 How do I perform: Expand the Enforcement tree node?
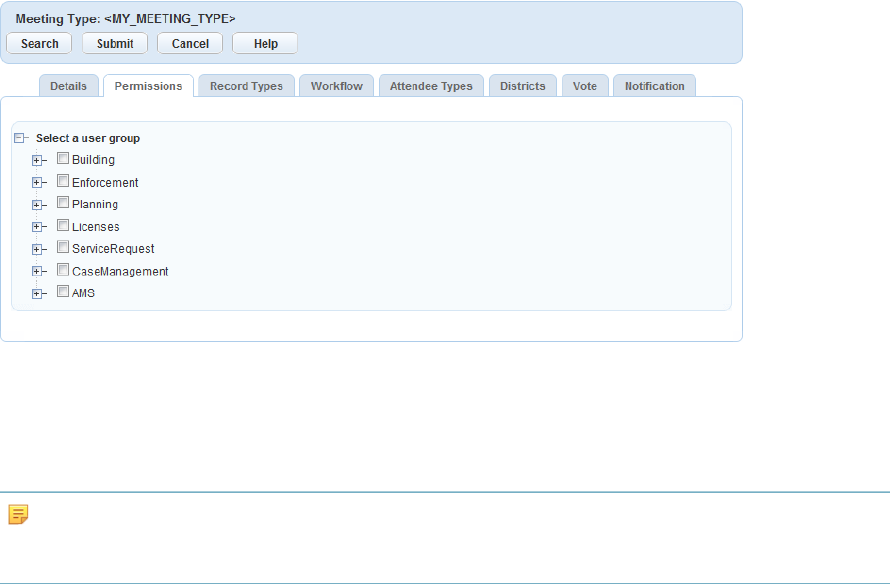[37, 183]
